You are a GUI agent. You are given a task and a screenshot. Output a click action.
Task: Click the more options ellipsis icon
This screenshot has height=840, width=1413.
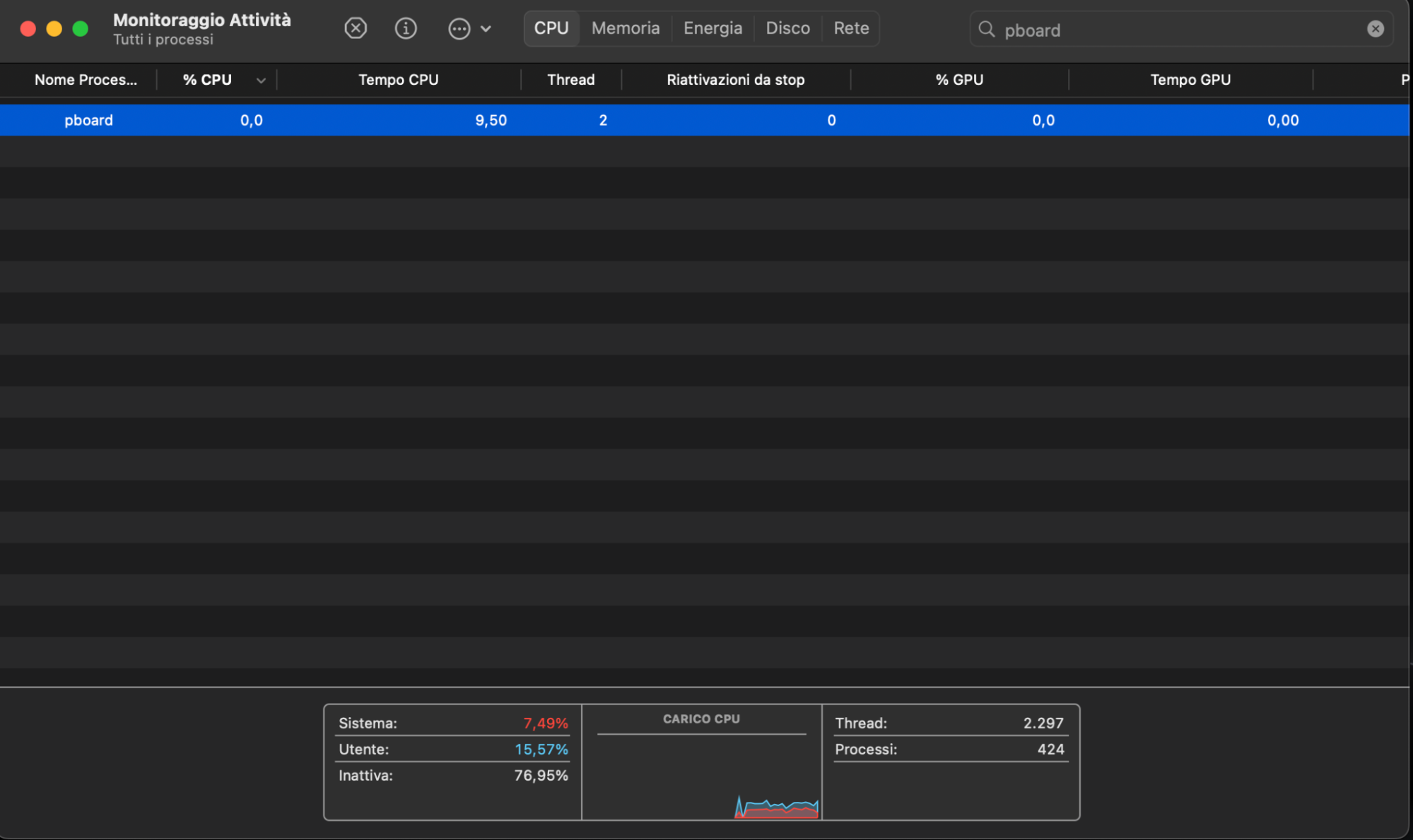[x=459, y=28]
